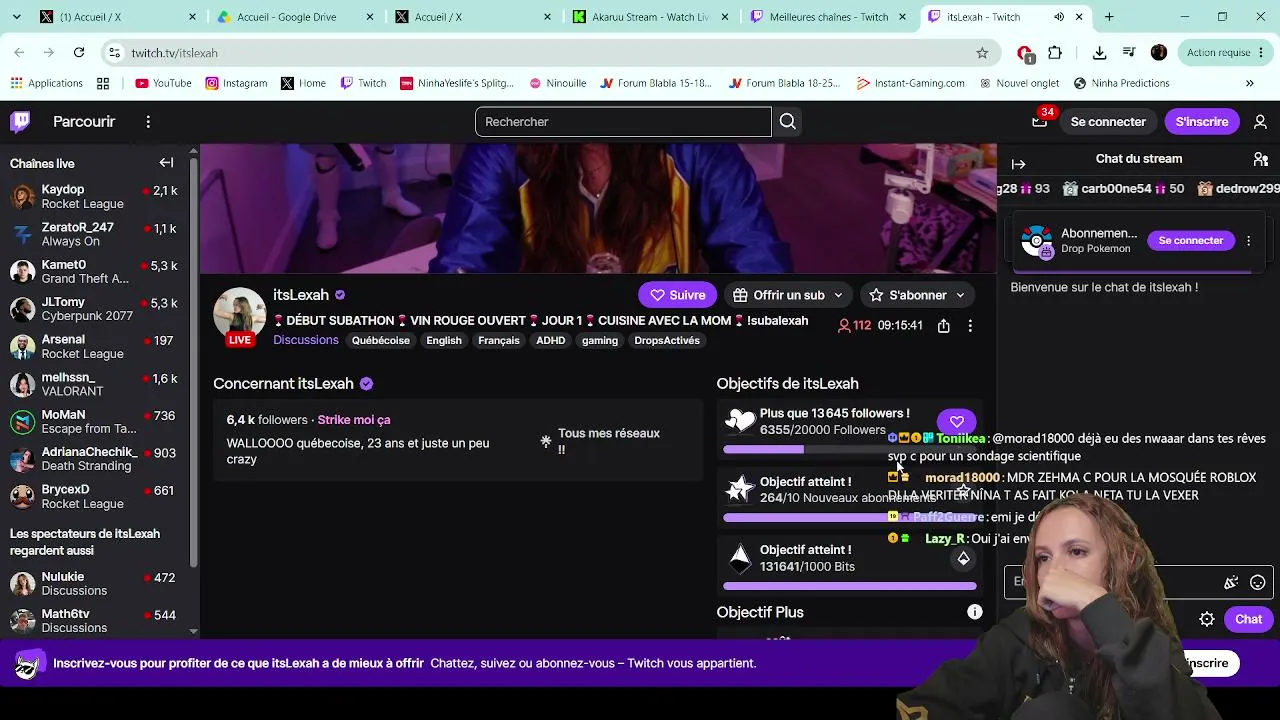Click the Bits goal progress bar
Viewport: 1280px width, 720px height.
[849, 586]
